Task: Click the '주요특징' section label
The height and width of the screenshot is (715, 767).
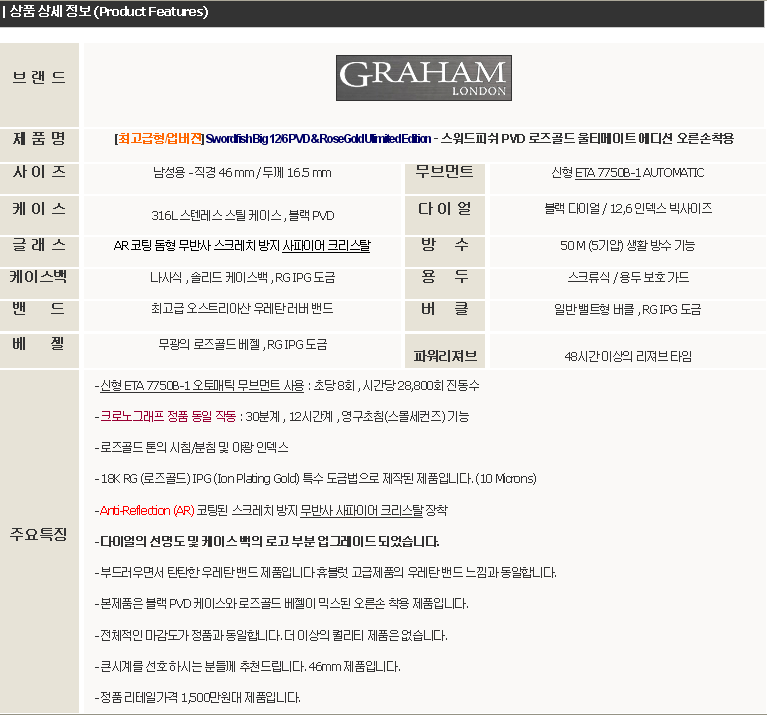Action: coord(38,534)
